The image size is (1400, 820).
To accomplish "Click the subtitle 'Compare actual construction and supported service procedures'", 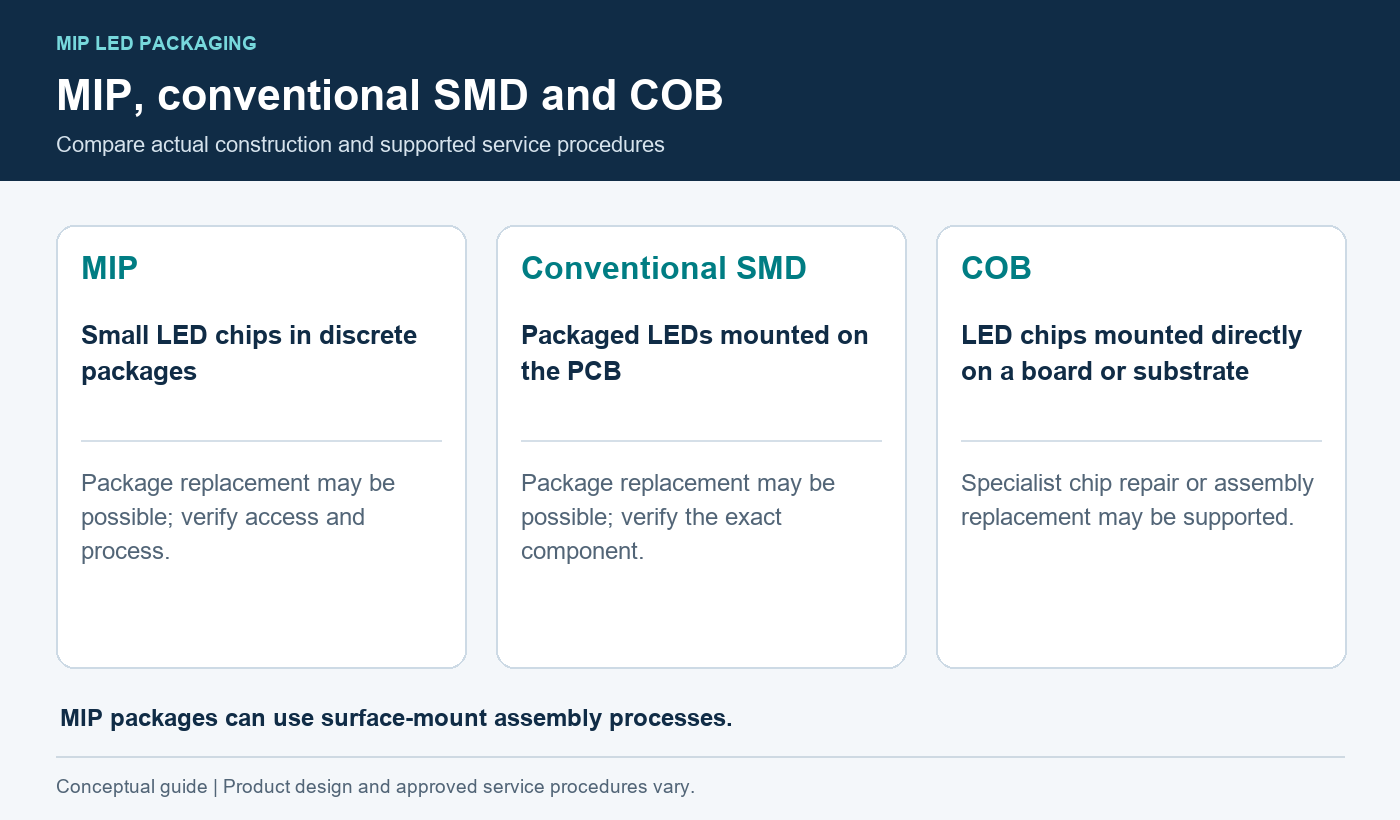I will click(360, 145).
